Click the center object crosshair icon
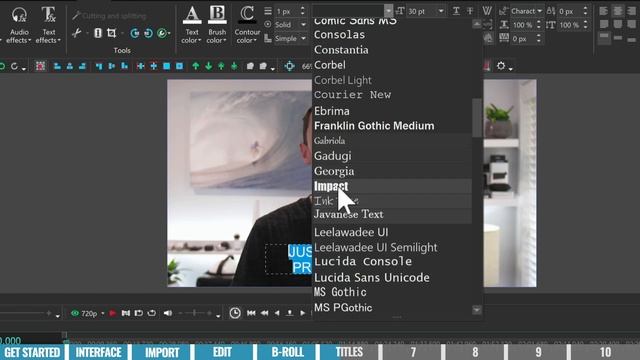Image resolution: width=640 pixels, height=360 pixels. [289, 66]
